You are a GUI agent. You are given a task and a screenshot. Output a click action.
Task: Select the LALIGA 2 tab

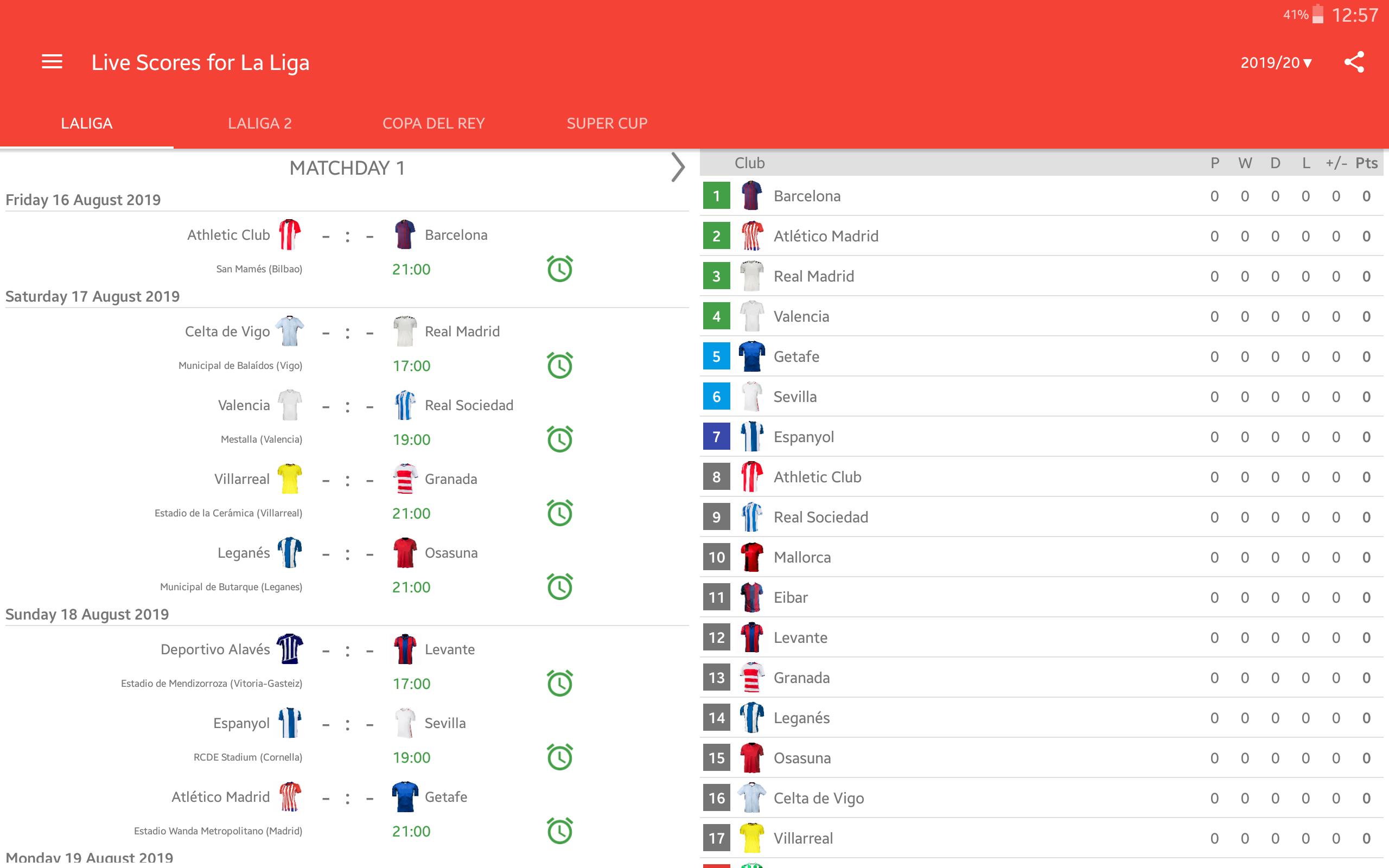[x=260, y=122]
